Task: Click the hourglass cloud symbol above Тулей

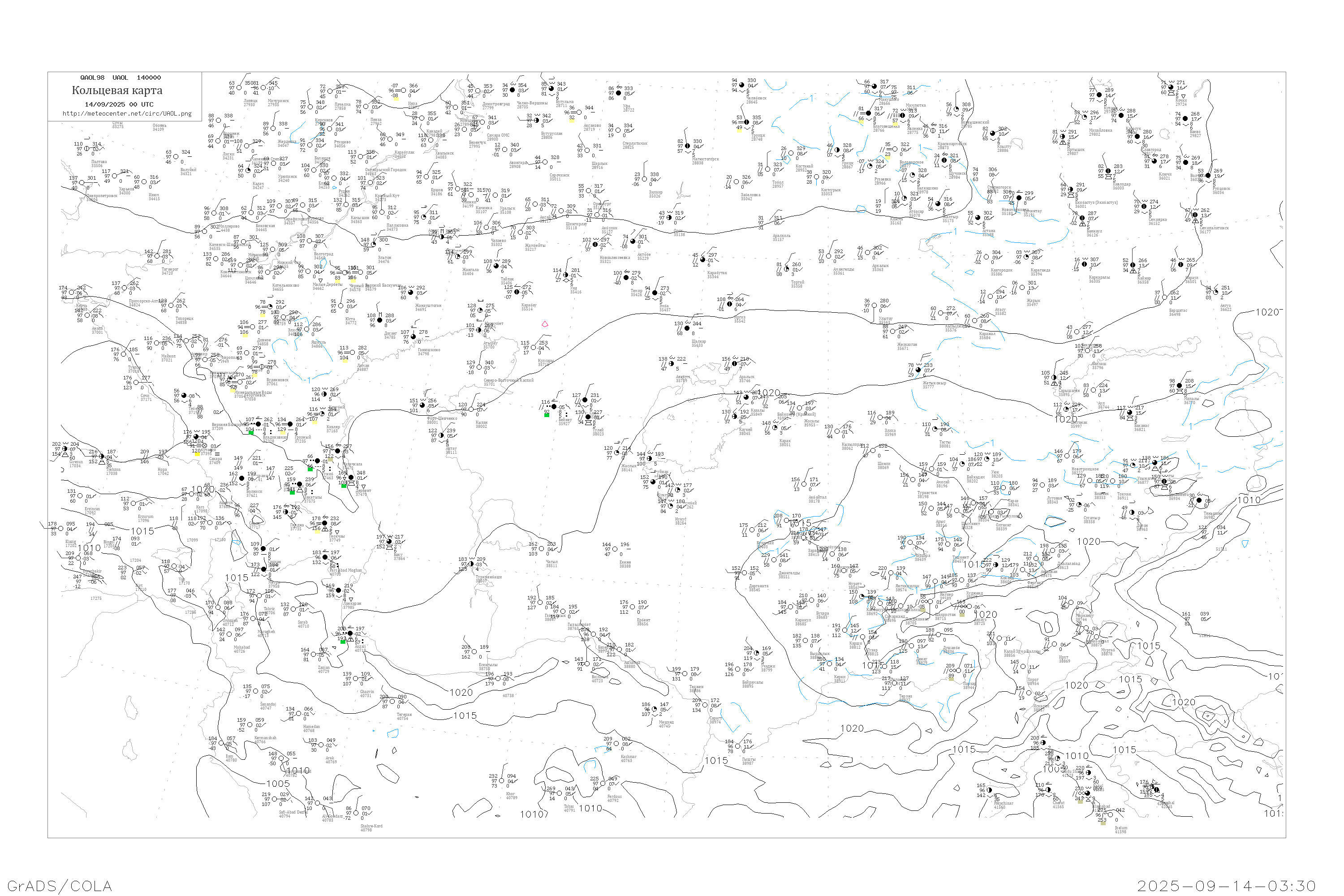Action: pos(589,423)
